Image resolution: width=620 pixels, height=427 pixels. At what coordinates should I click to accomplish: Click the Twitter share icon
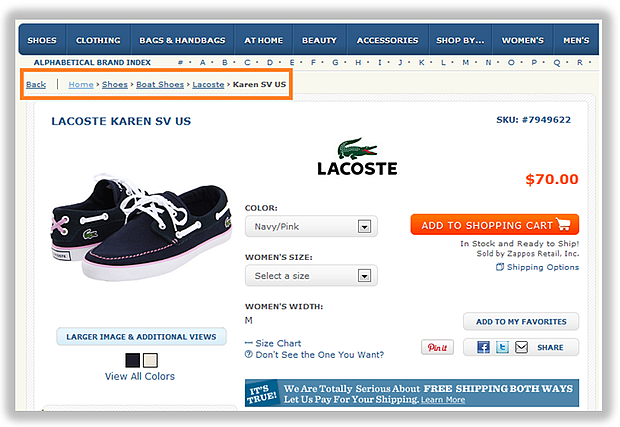point(503,347)
